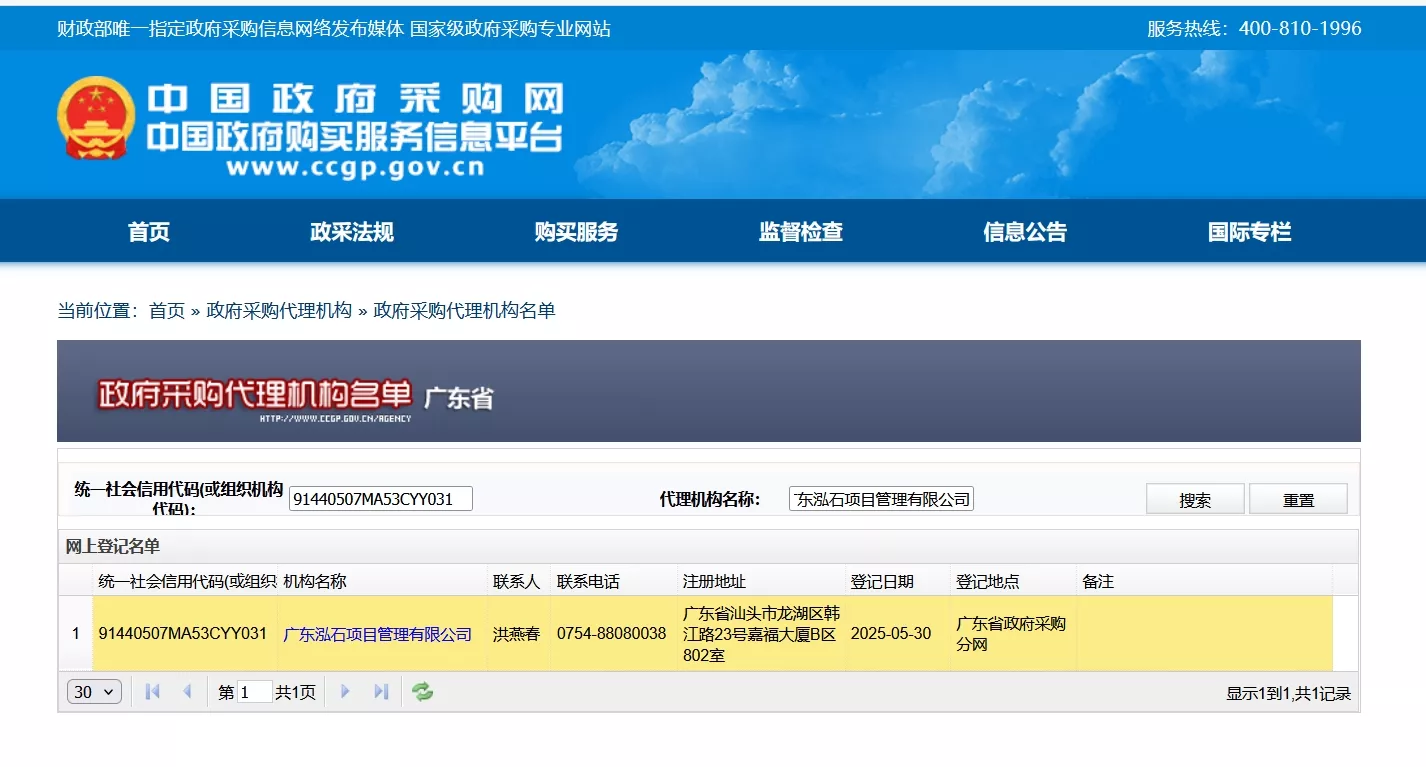Refresh the agency list with green icon

point(423,692)
